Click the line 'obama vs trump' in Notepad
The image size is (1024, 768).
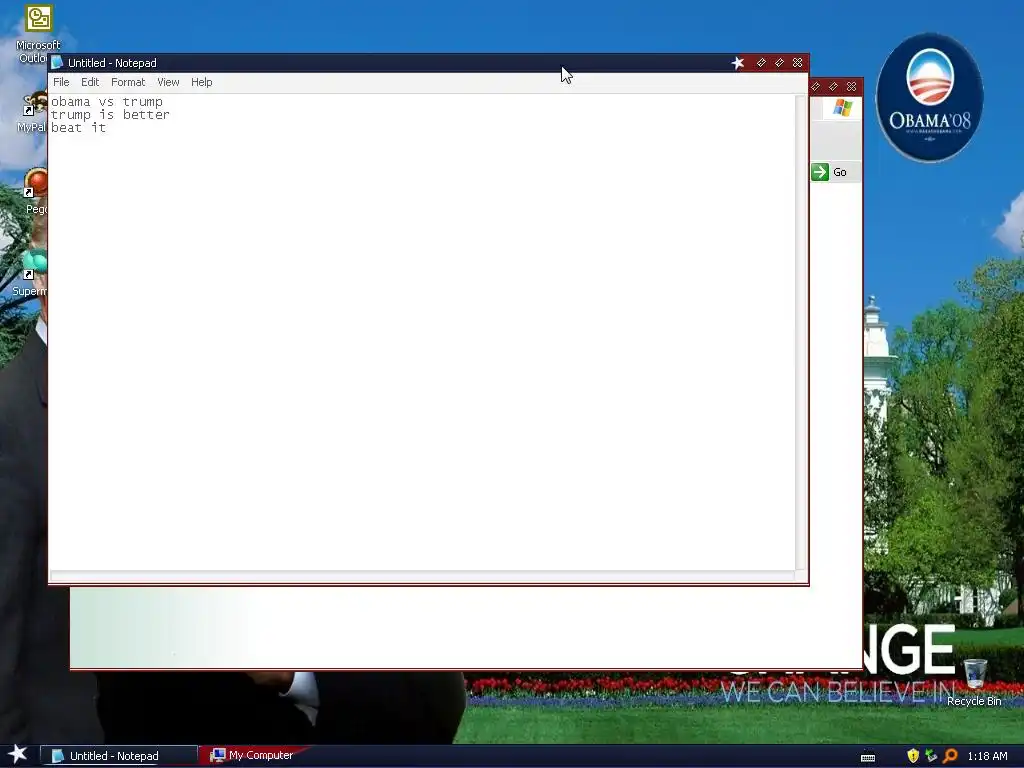107,102
